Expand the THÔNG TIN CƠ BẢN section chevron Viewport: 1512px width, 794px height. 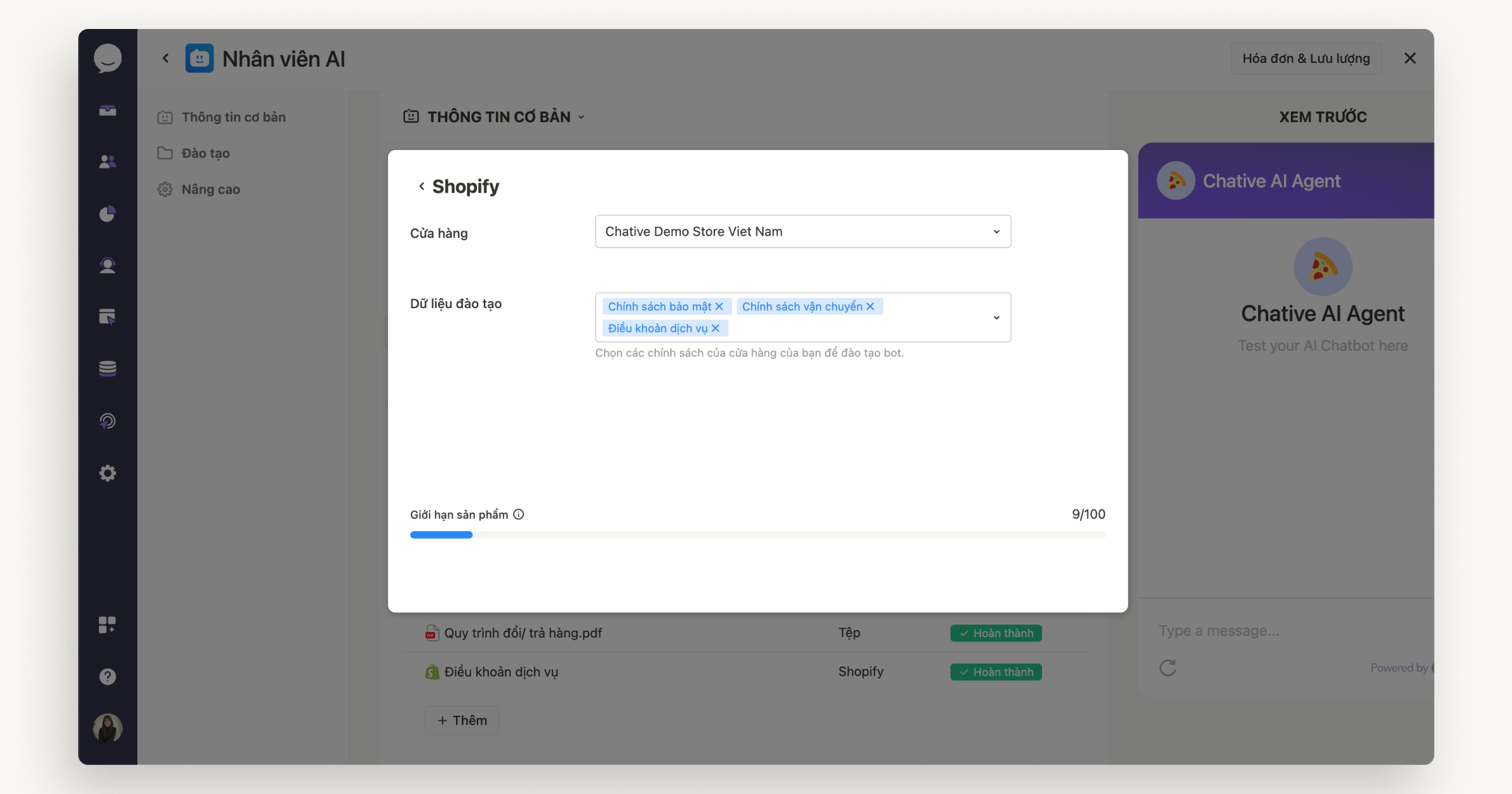tap(581, 117)
